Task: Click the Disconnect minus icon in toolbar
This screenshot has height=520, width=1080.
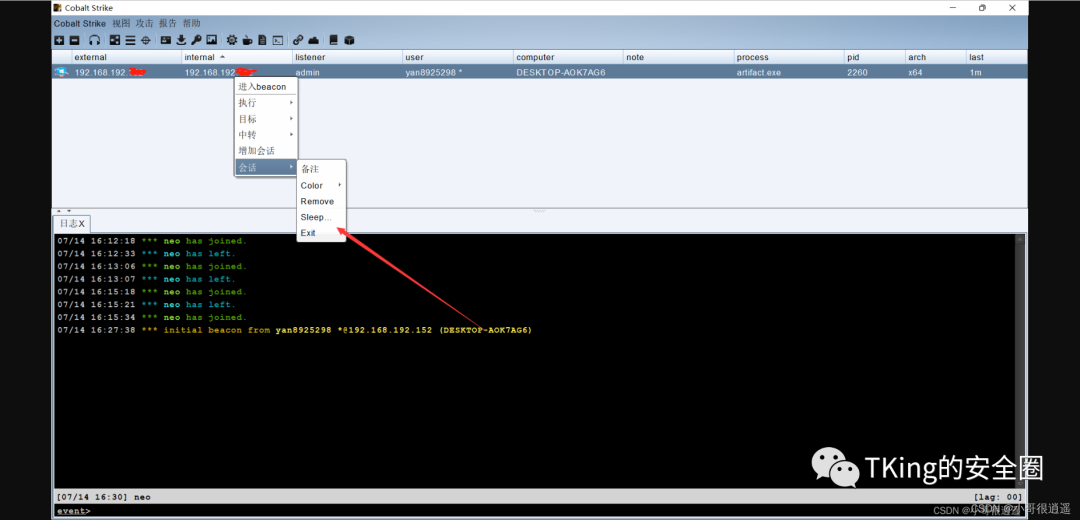Action: coord(74,41)
